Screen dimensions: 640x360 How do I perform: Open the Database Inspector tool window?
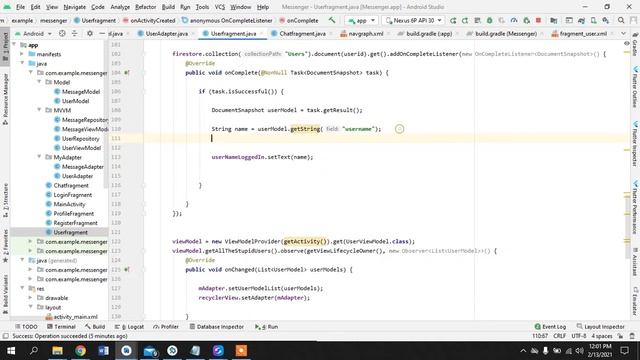(x=217, y=327)
